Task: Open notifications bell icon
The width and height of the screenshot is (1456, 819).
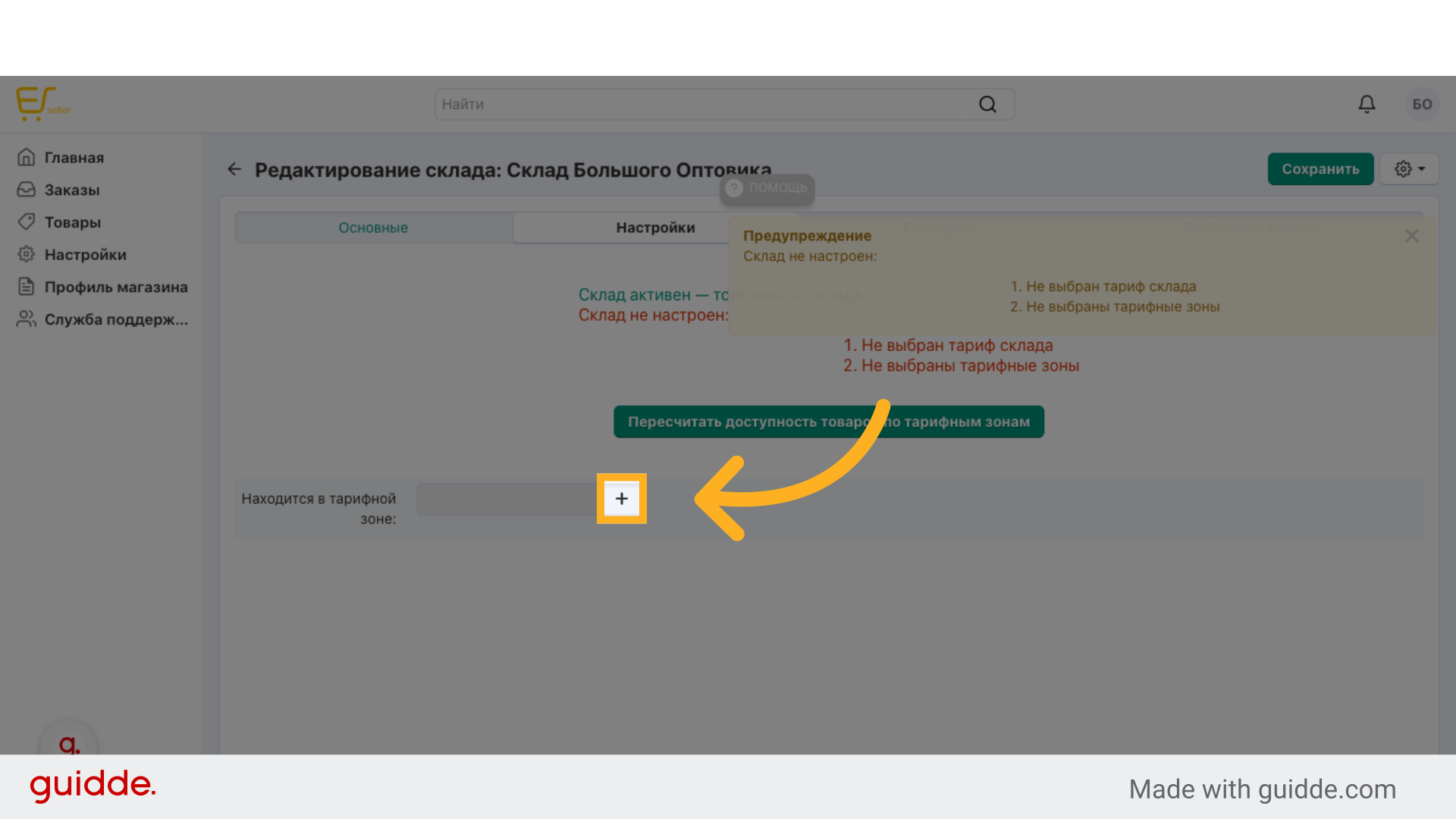Action: tap(1367, 104)
